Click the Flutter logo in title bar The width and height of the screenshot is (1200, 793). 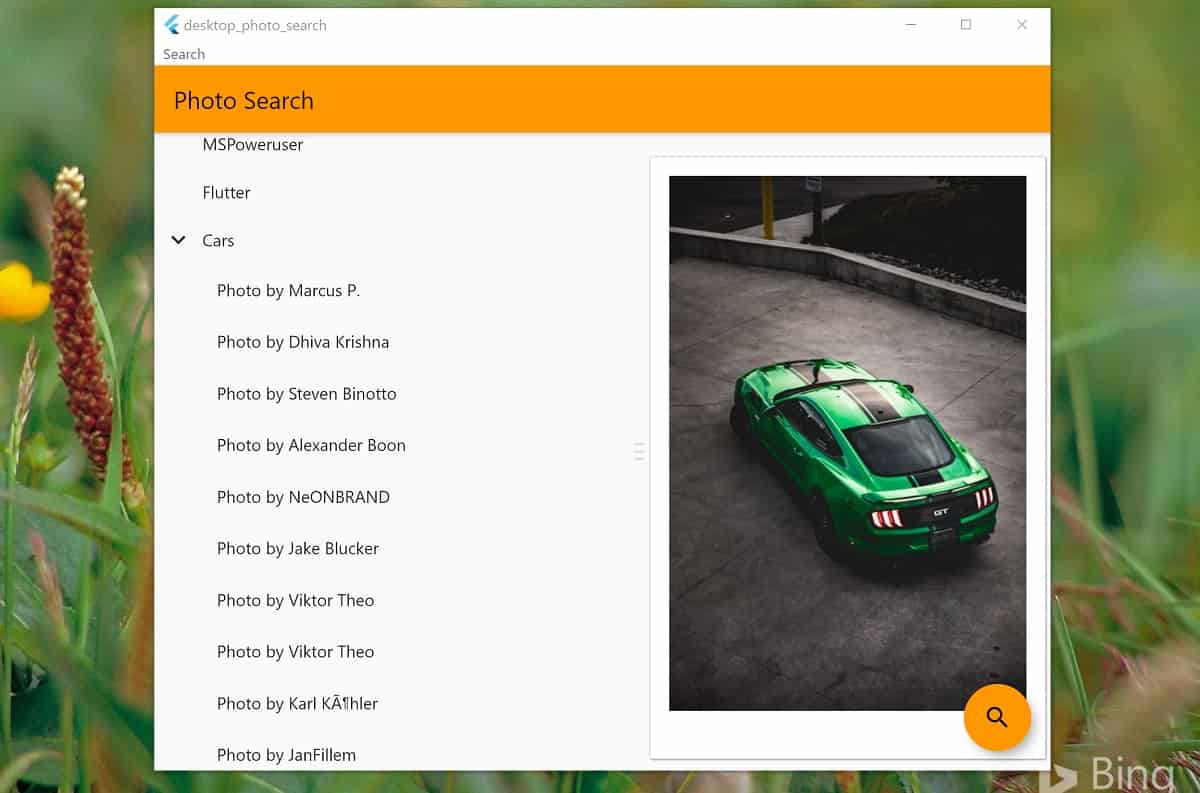[x=172, y=25]
